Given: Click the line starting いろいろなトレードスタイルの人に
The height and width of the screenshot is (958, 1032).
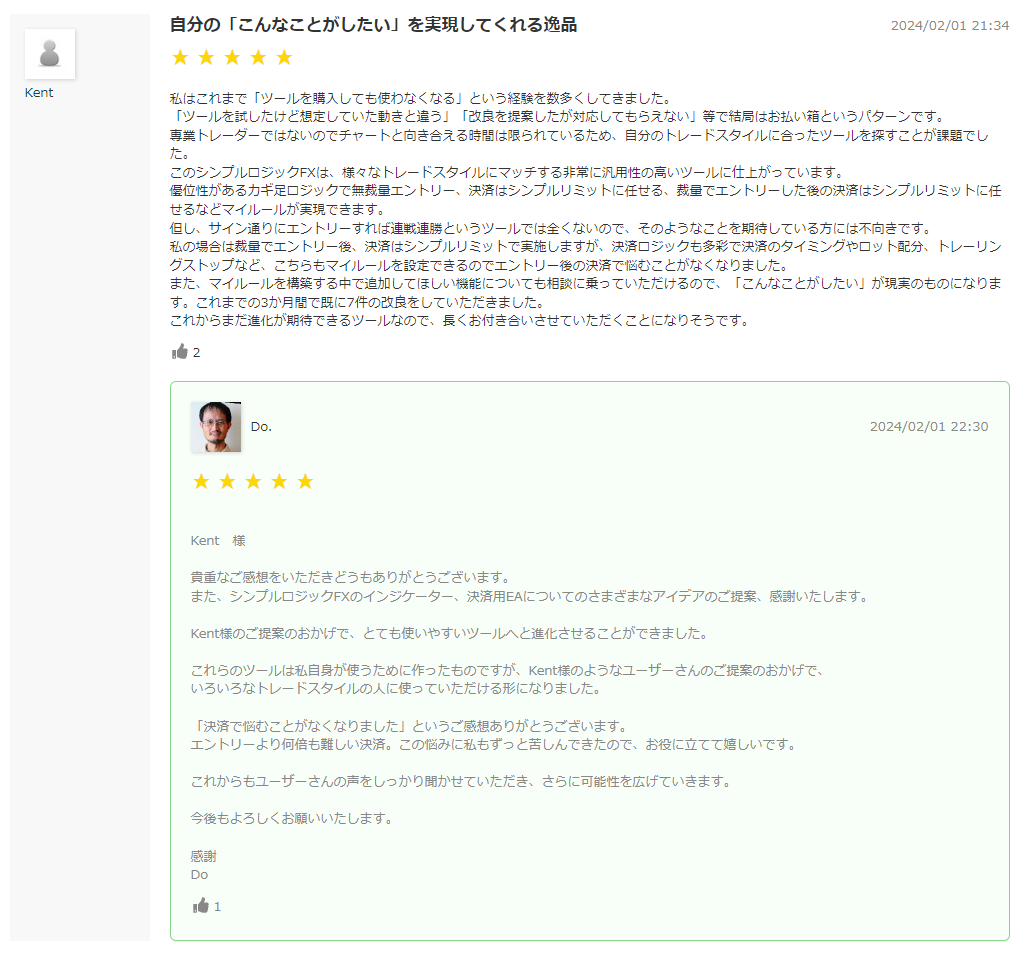Looking at the screenshot, I should tap(396, 689).
